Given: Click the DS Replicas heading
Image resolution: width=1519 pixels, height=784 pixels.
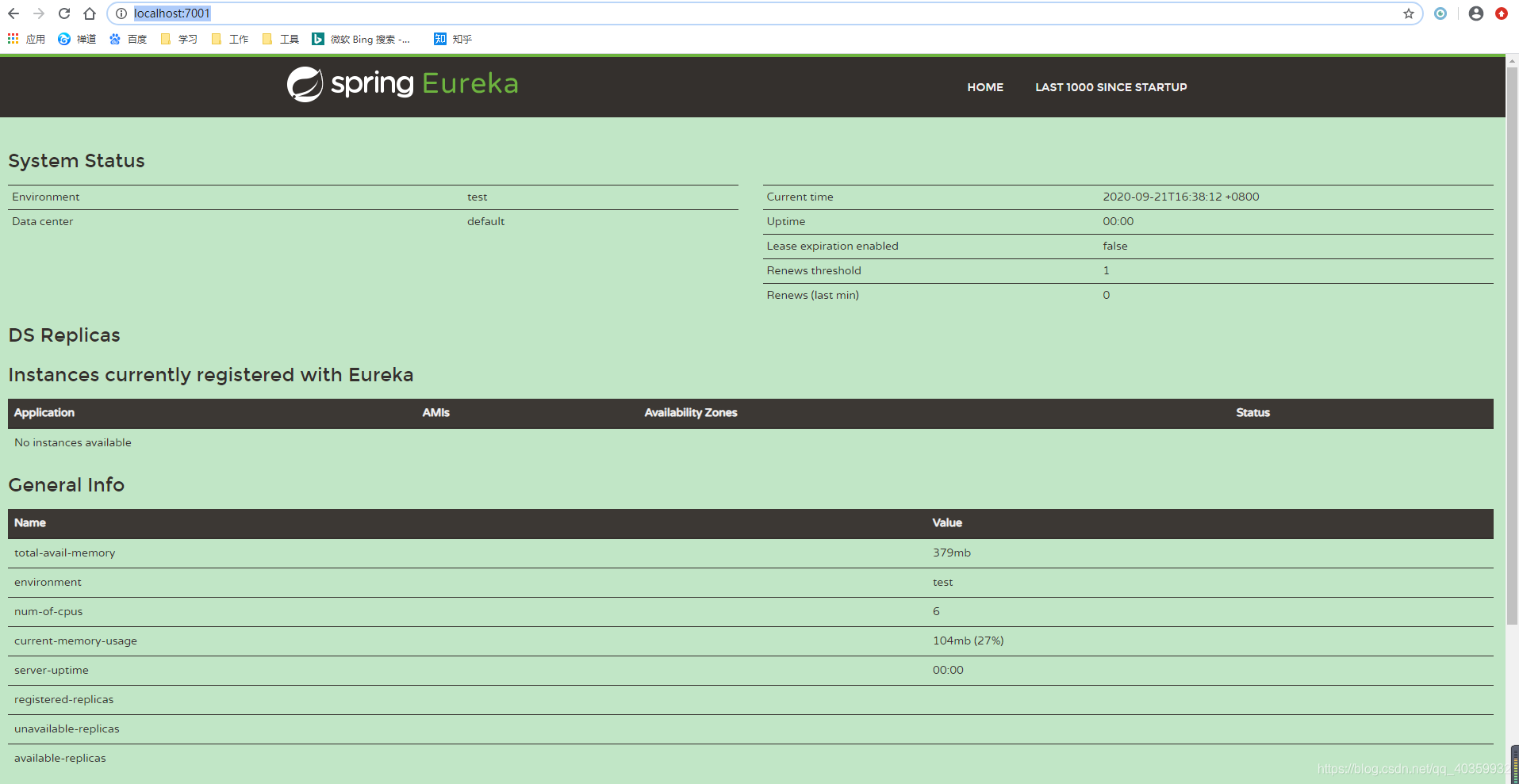Looking at the screenshot, I should point(64,335).
